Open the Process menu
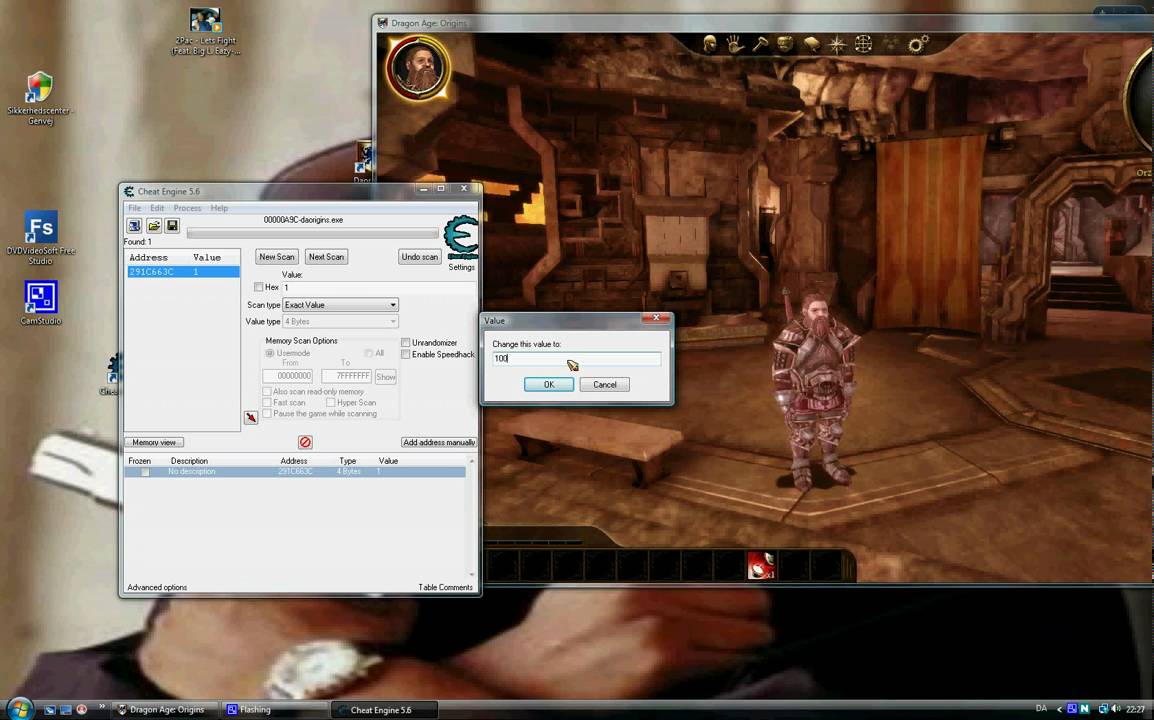 point(187,208)
